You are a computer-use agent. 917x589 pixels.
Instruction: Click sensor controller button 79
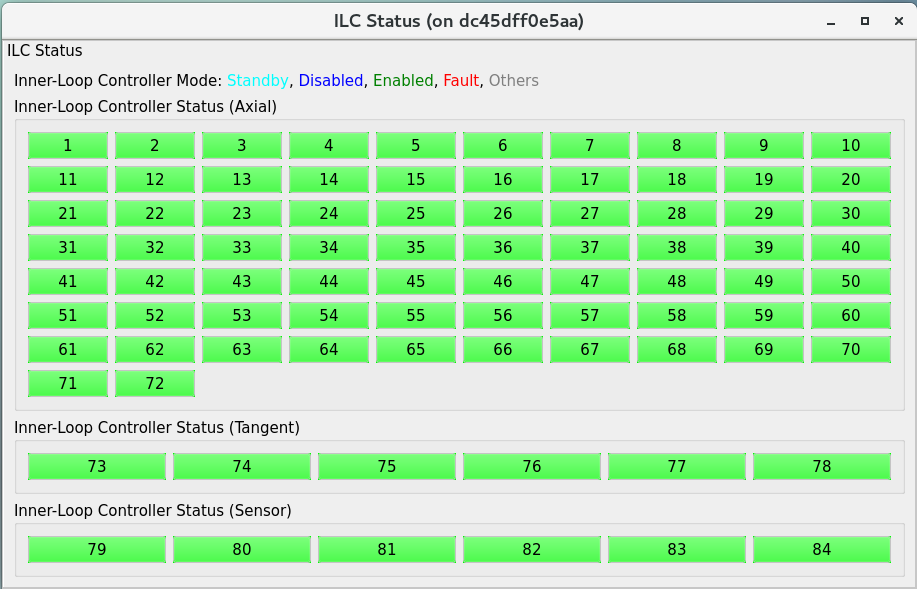[x=97, y=550]
